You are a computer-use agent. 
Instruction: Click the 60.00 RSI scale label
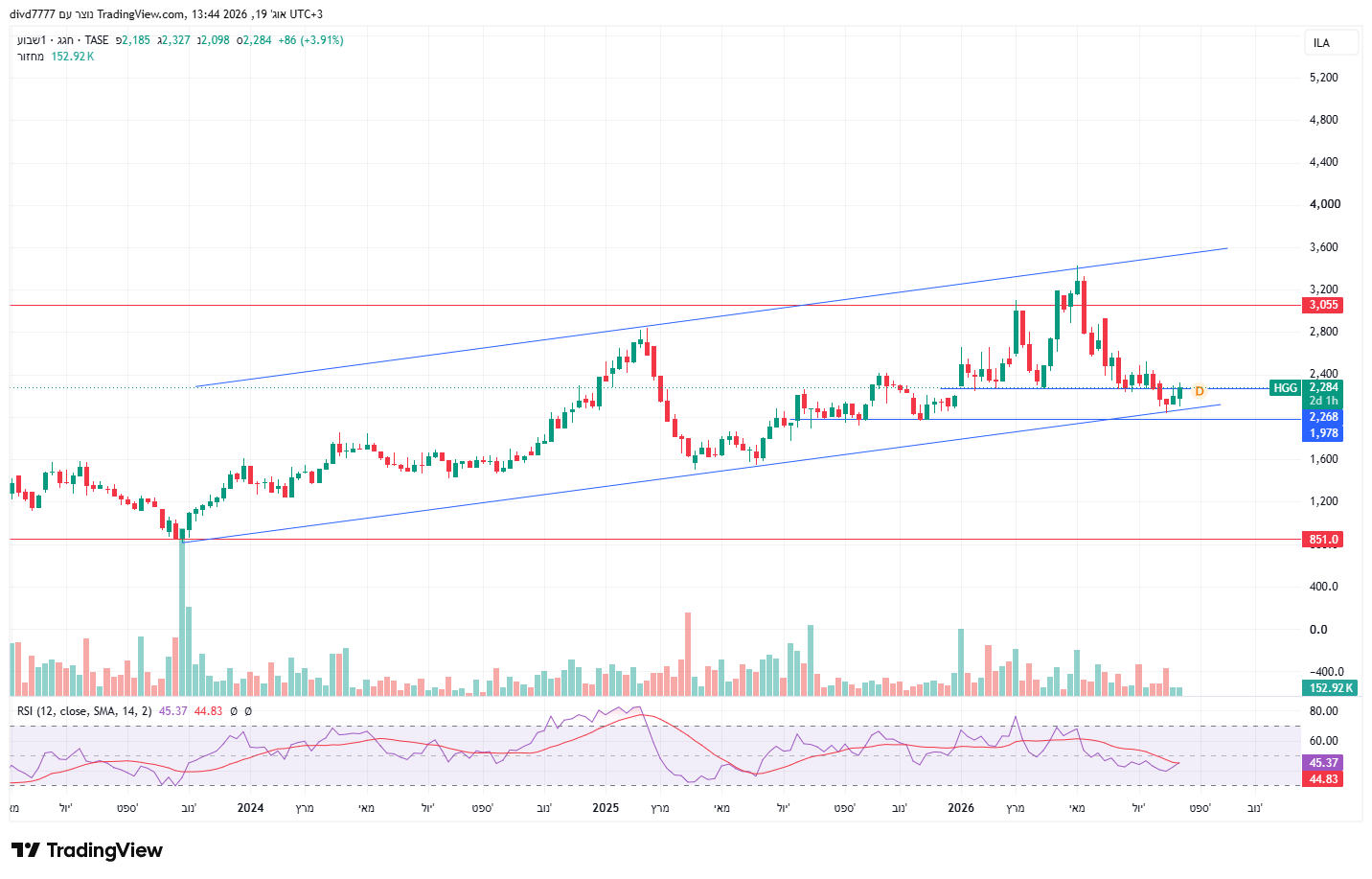pyautogui.click(x=1323, y=741)
